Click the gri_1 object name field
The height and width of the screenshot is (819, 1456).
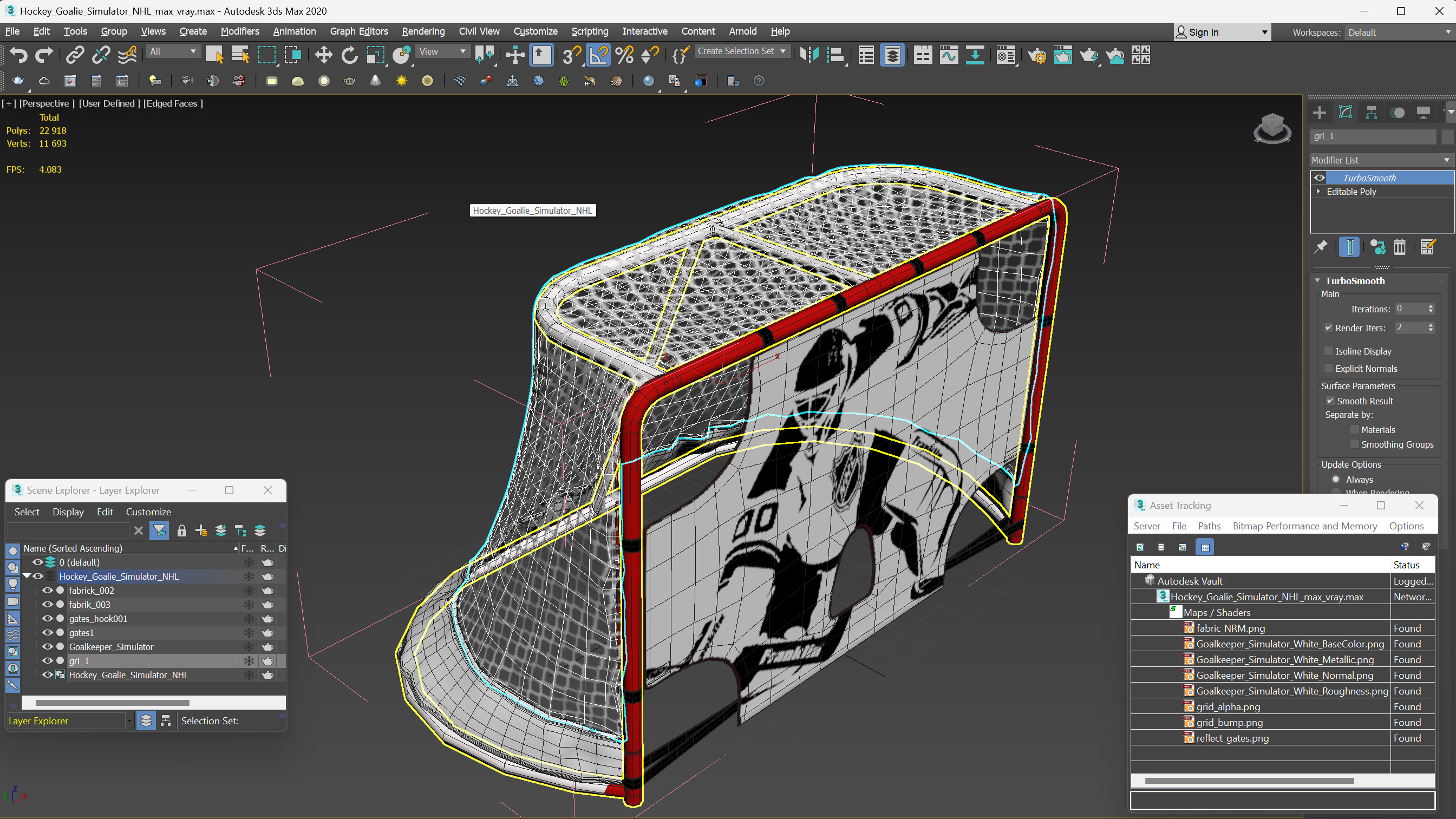[1374, 136]
